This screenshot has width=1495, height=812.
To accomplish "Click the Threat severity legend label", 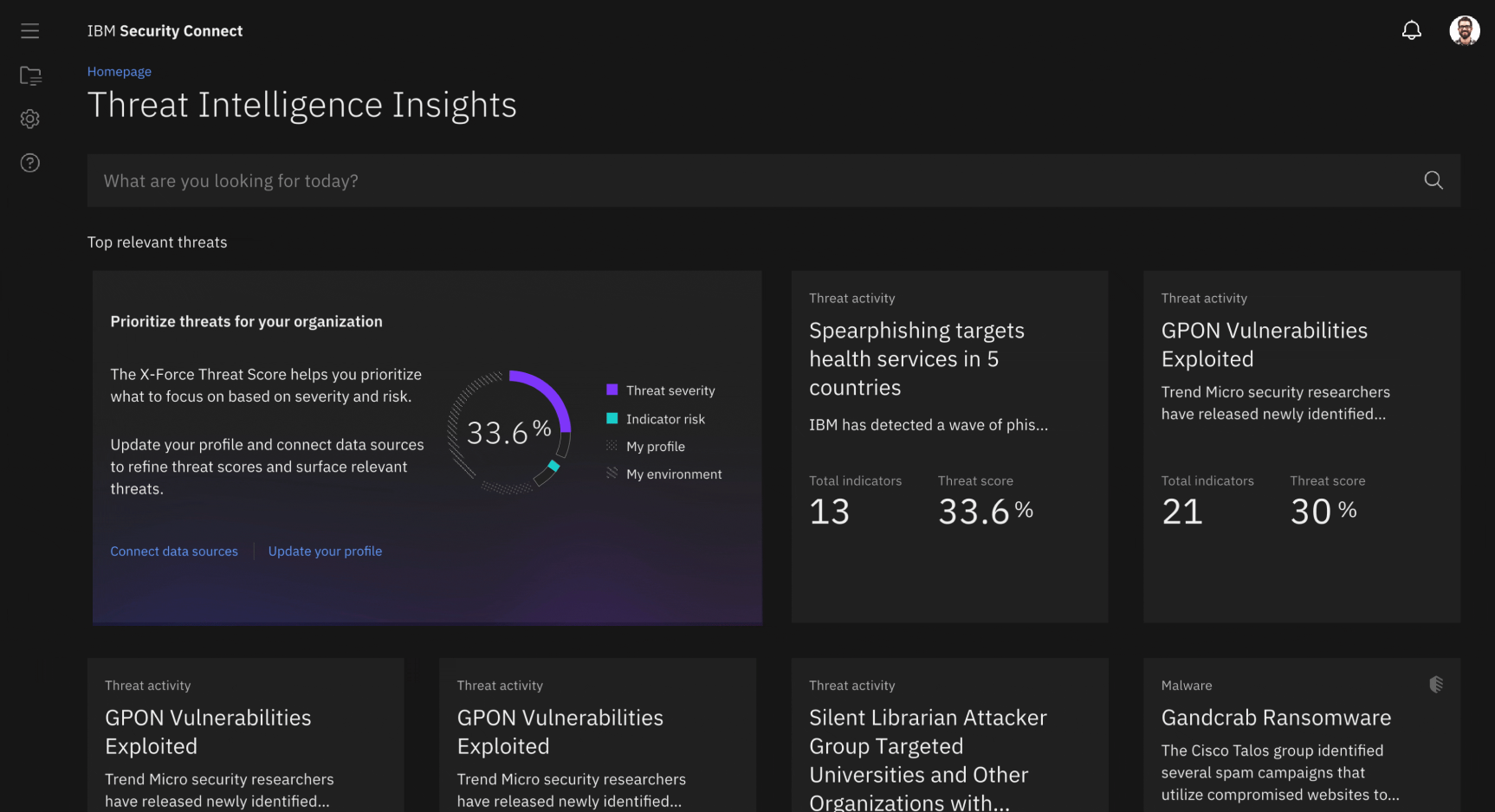I will tap(670, 390).
